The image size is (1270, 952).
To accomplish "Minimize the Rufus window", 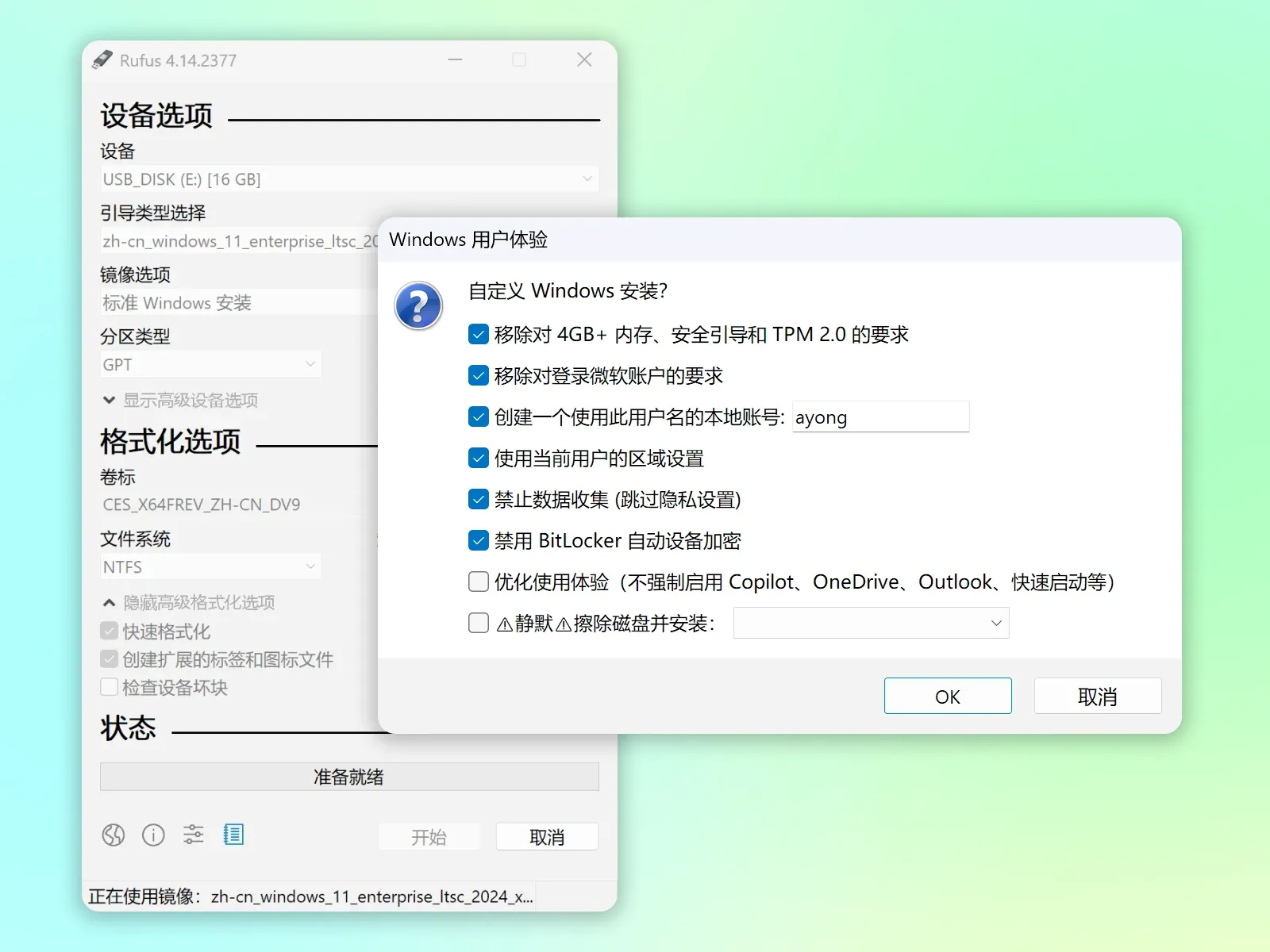I will pos(455,60).
